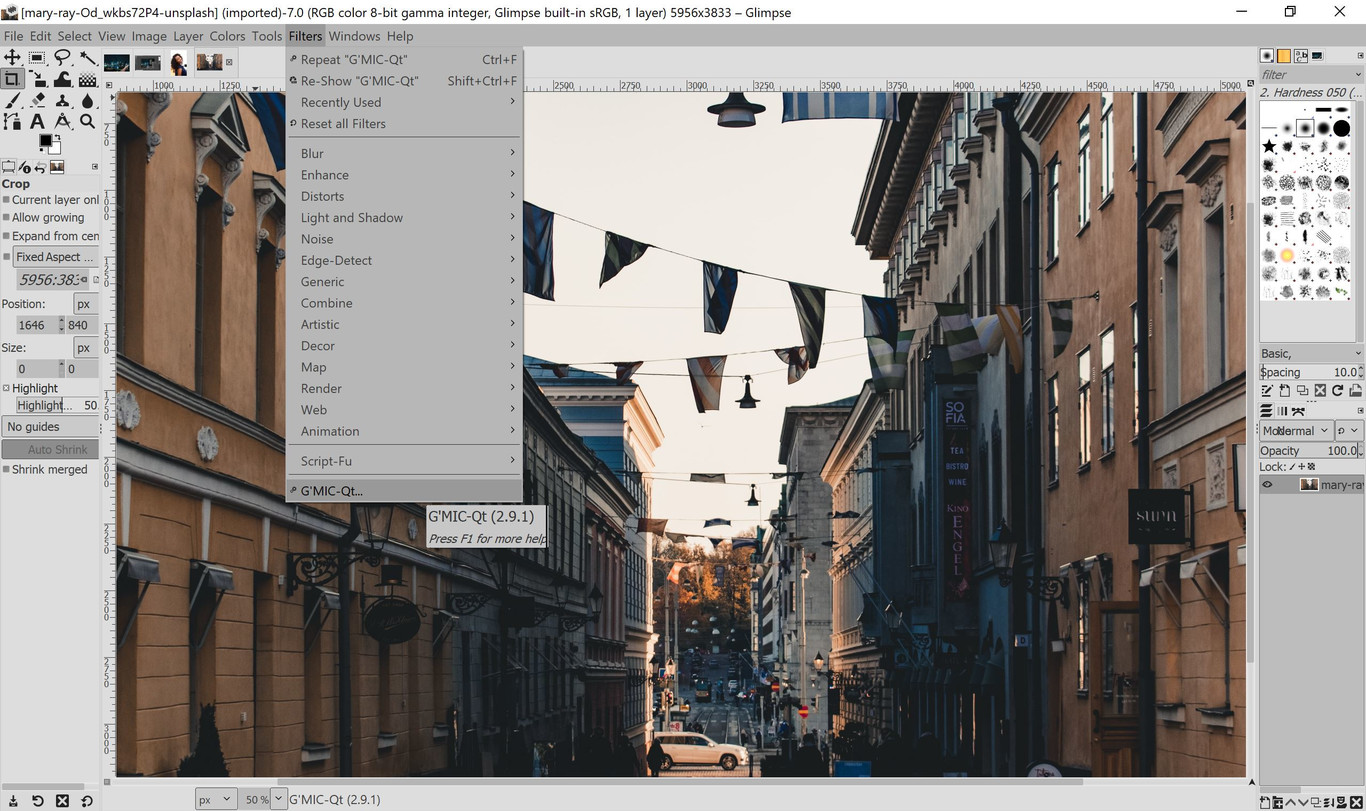Click the Auto Shrink button

point(50,449)
